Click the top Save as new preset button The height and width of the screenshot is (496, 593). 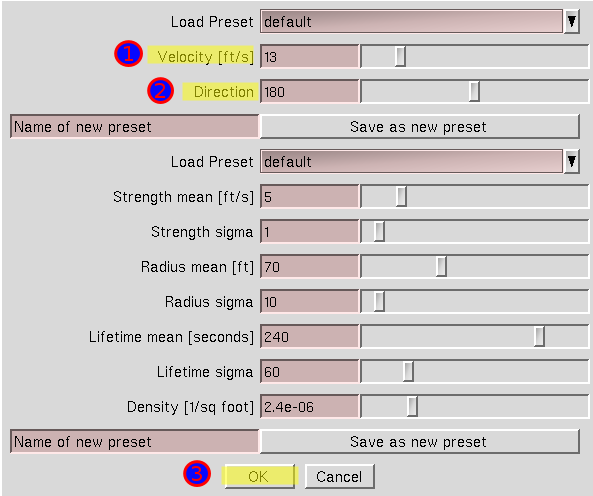tap(419, 127)
